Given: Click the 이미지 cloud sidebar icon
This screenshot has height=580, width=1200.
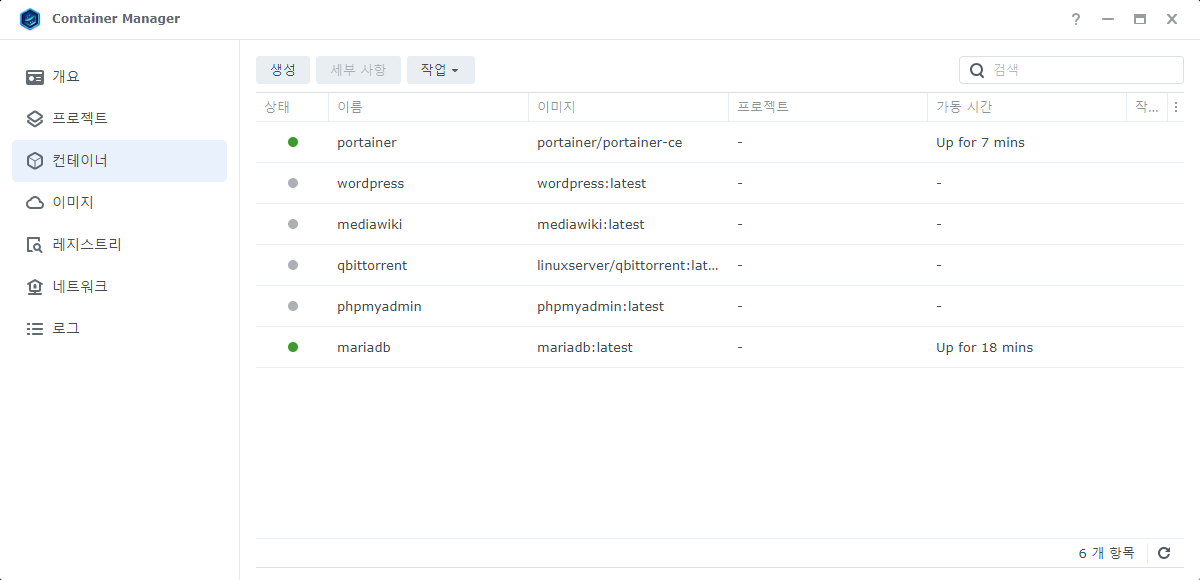Looking at the screenshot, I should 35,203.
